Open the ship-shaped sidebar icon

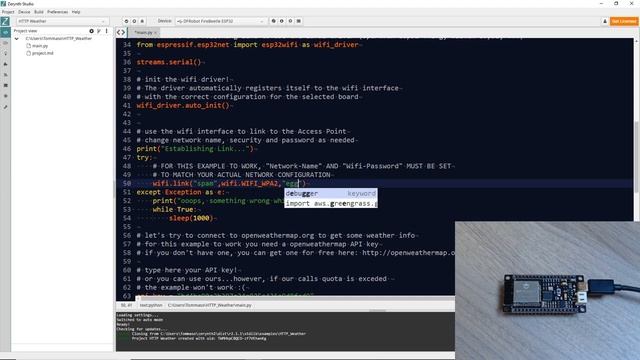point(5,64)
